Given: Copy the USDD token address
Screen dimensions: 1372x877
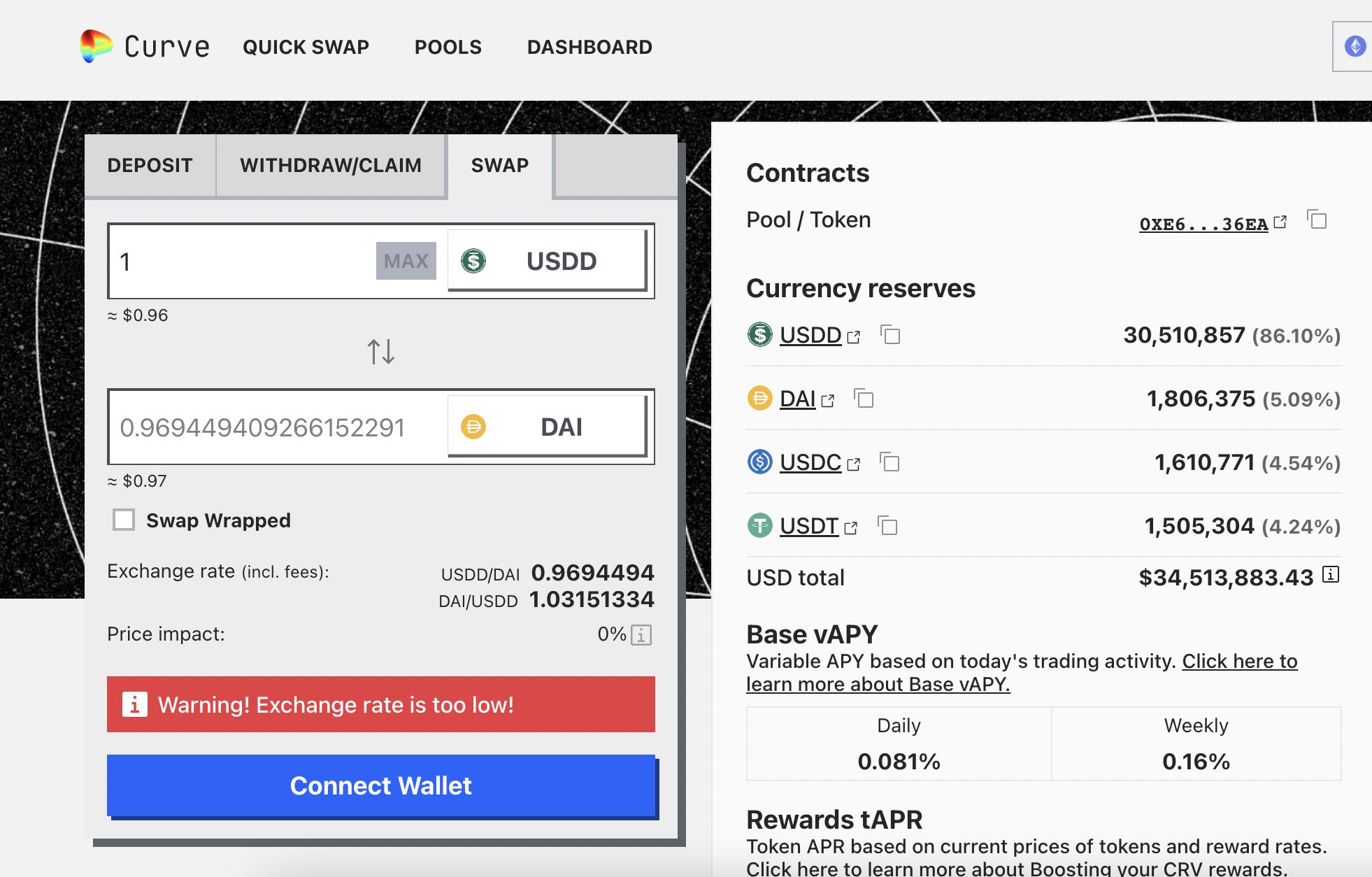Looking at the screenshot, I should coord(890,335).
